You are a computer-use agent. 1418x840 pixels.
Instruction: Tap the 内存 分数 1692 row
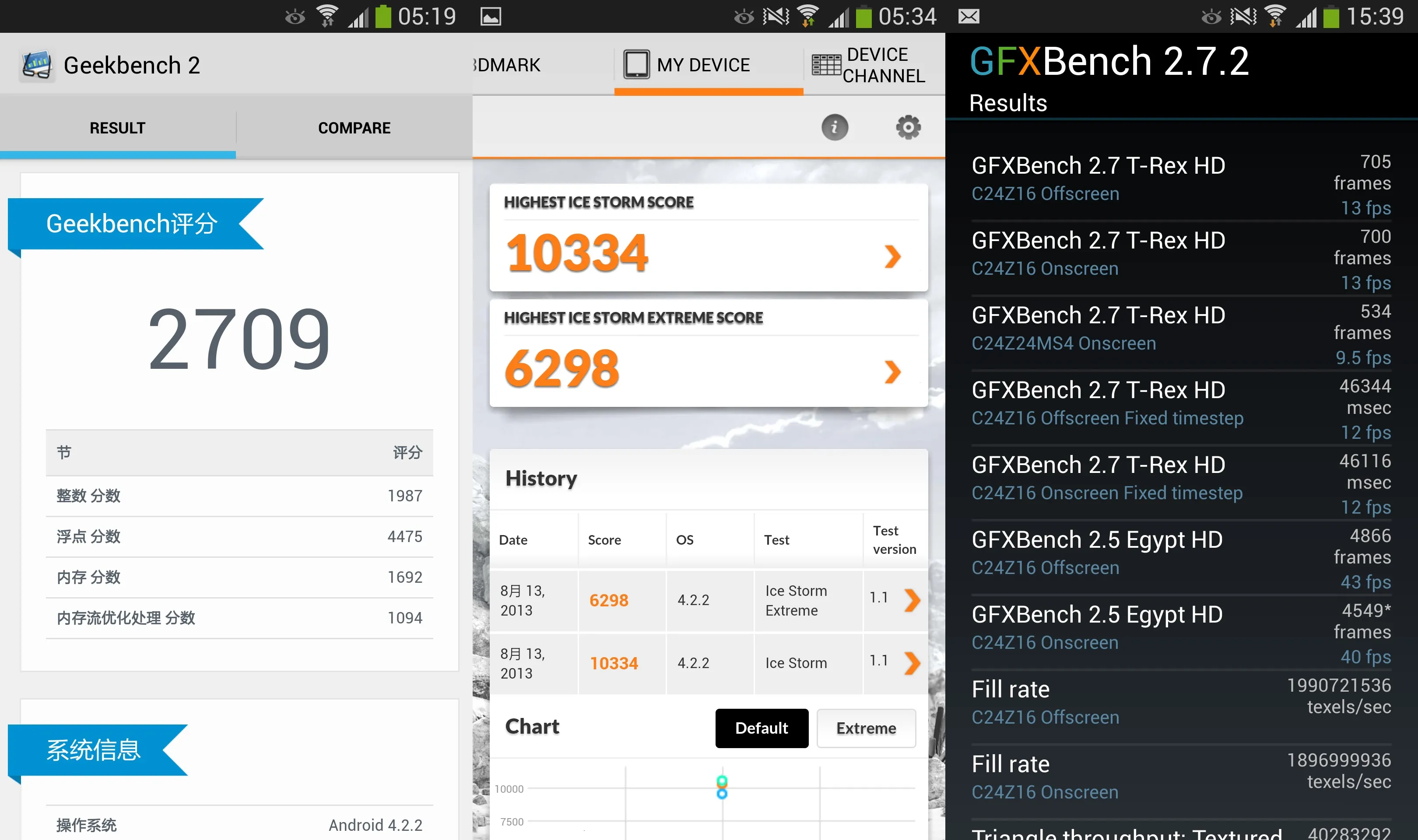click(x=239, y=577)
